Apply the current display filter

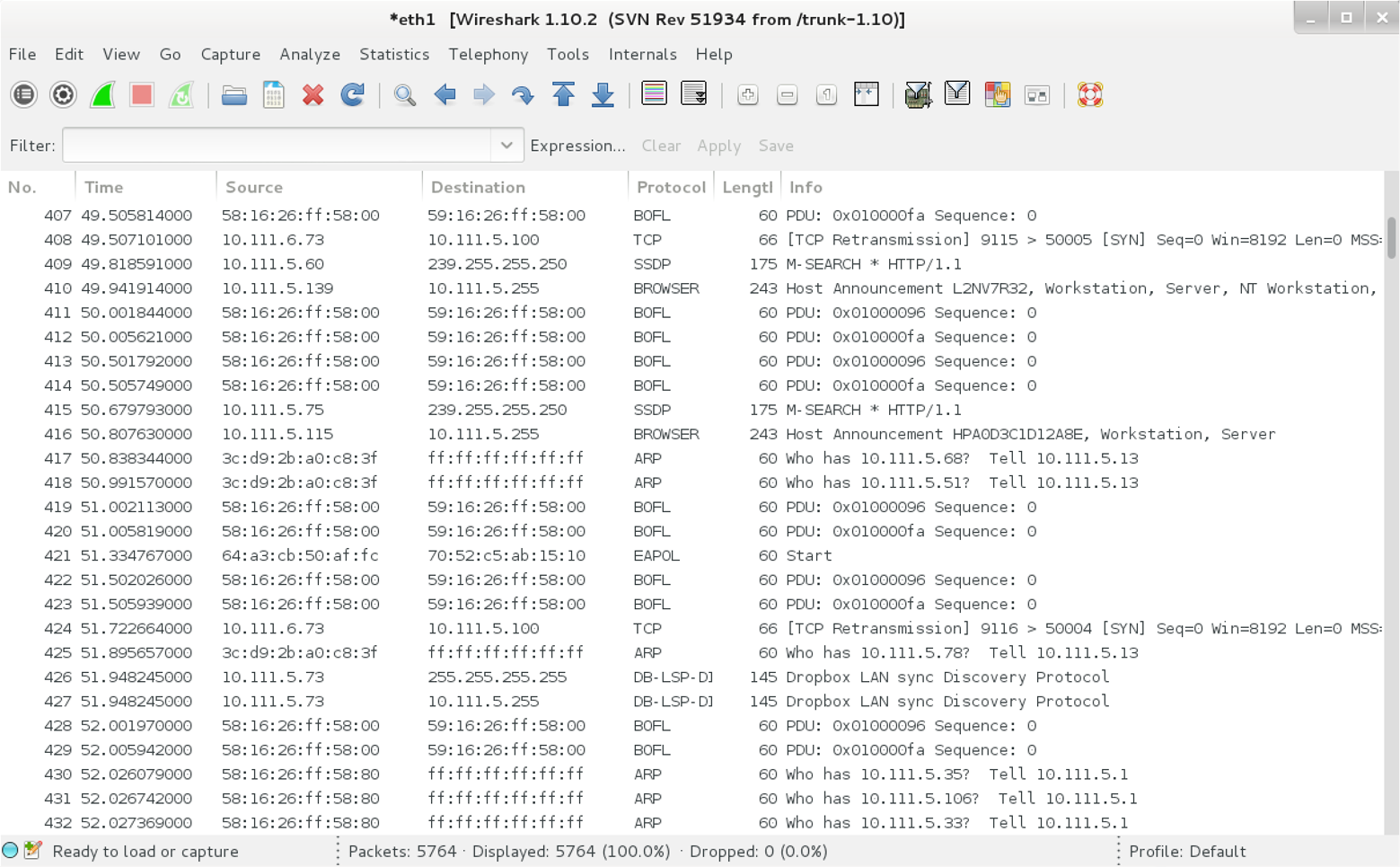718,146
